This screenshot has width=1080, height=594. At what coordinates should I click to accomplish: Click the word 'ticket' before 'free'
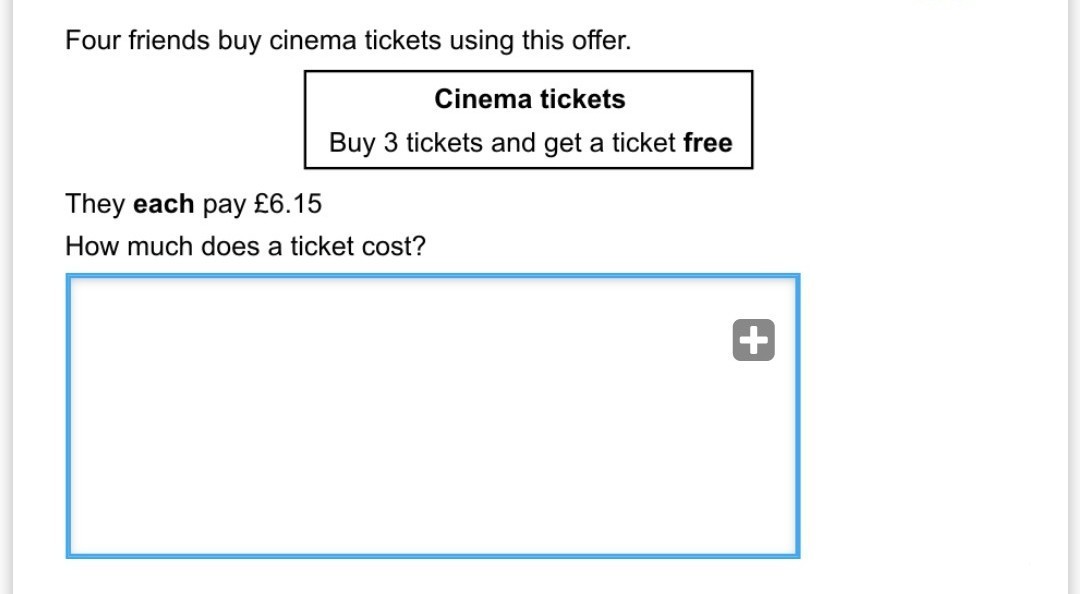tap(644, 143)
